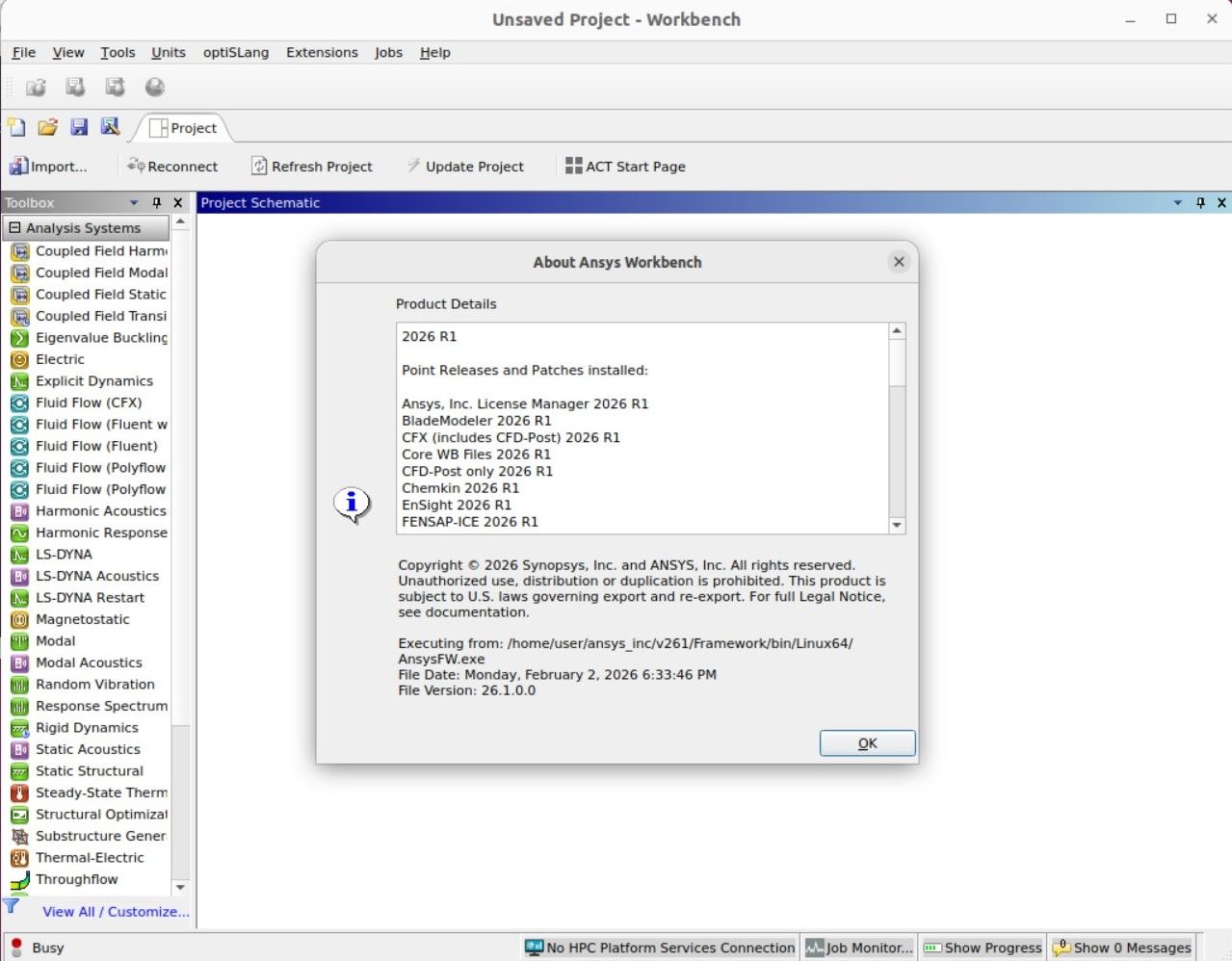The height and width of the screenshot is (961, 1232).
Task: Open the Tools menu
Action: tap(118, 53)
